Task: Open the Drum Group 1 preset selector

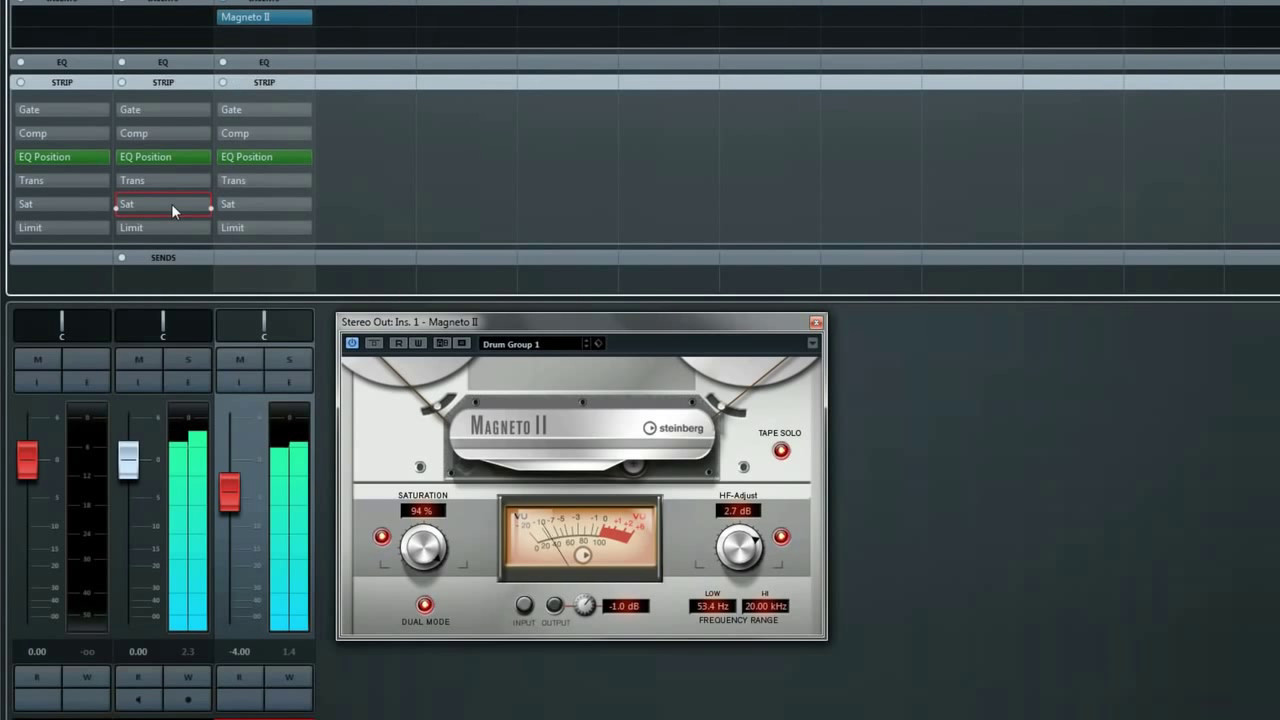Action: tap(530, 344)
